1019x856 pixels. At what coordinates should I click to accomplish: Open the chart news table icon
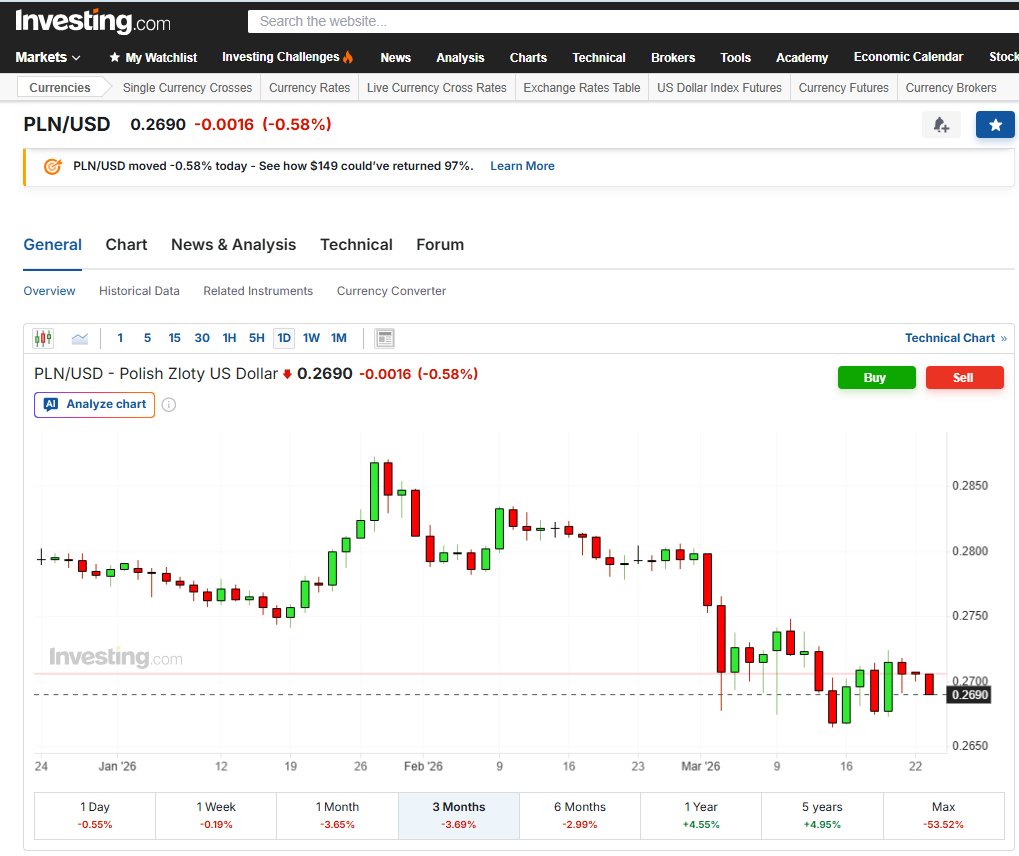coord(385,338)
